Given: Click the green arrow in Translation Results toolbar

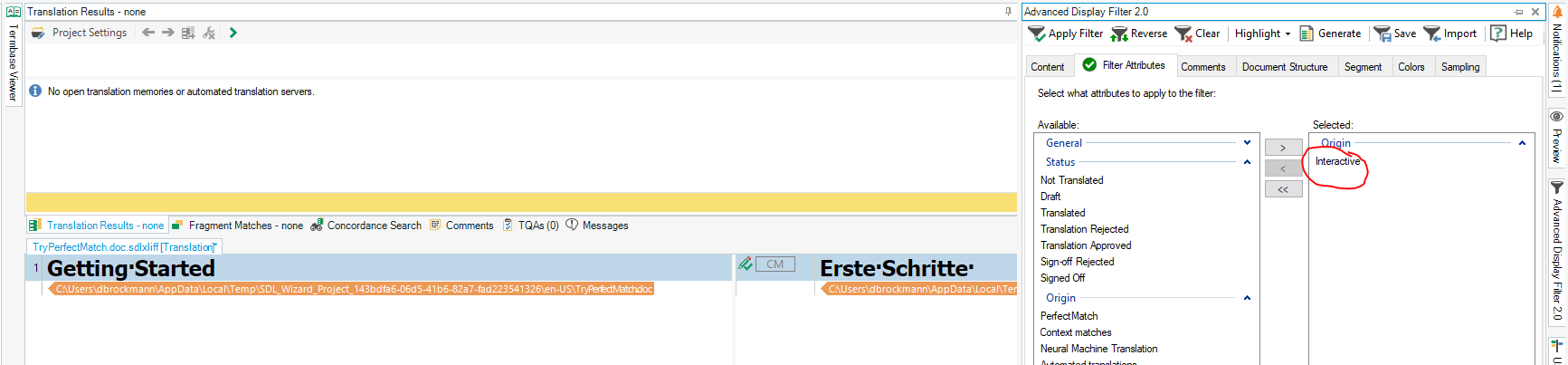Looking at the screenshot, I should [x=233, y=33].
